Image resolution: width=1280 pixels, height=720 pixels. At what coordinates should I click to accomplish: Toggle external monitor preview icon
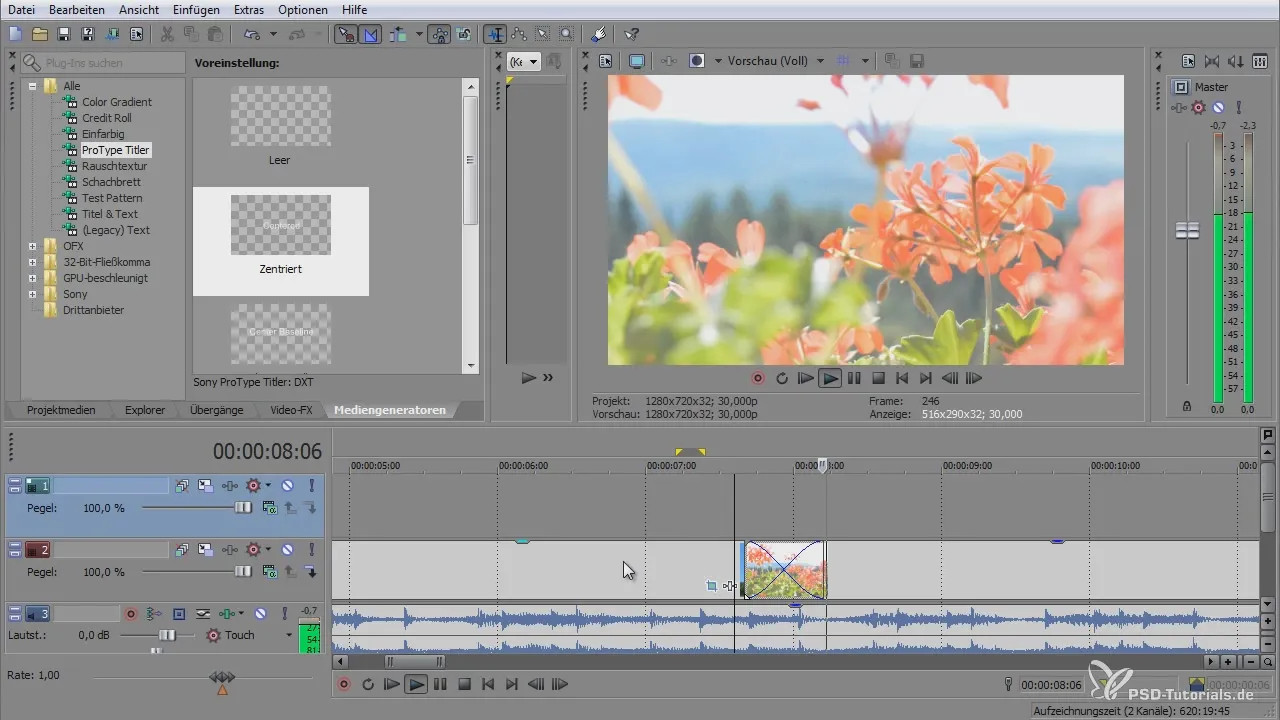click(637, 61)
